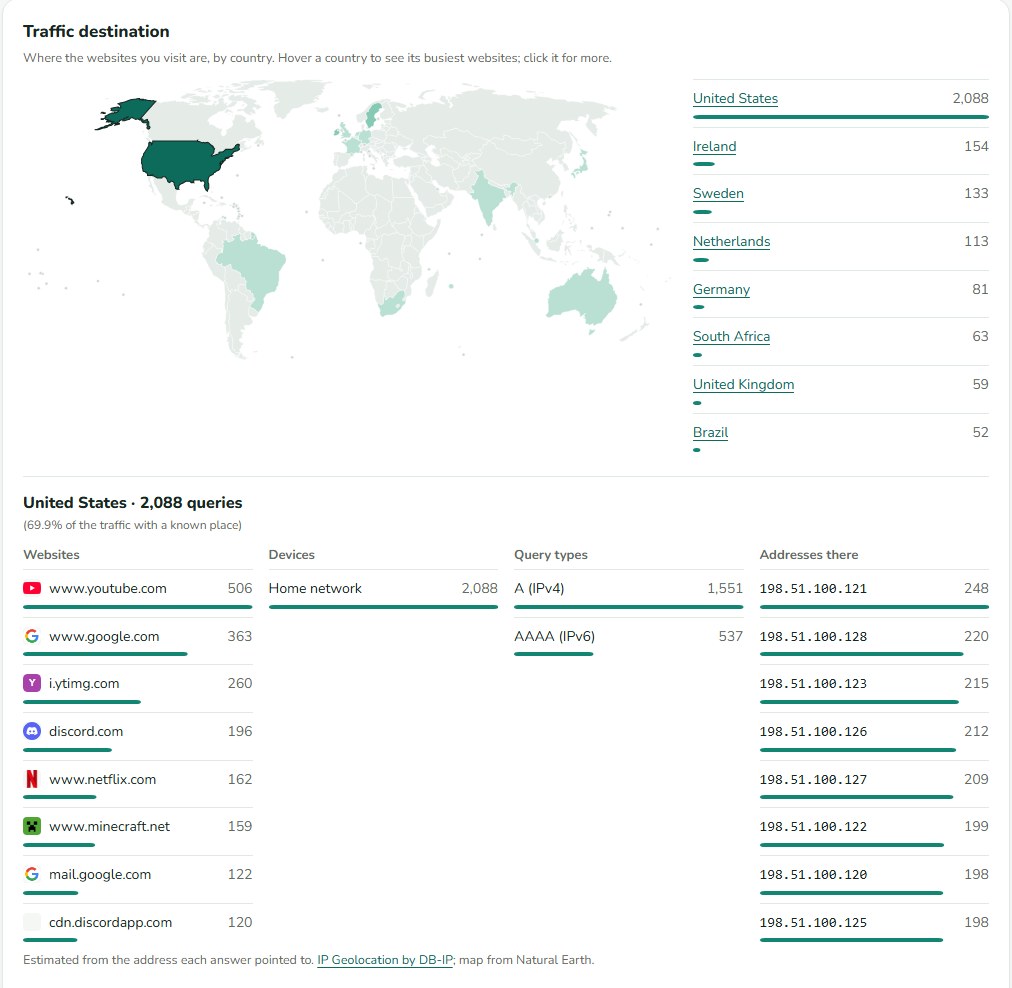Click the Google icon beside mail.google.com

click(32, 874)
